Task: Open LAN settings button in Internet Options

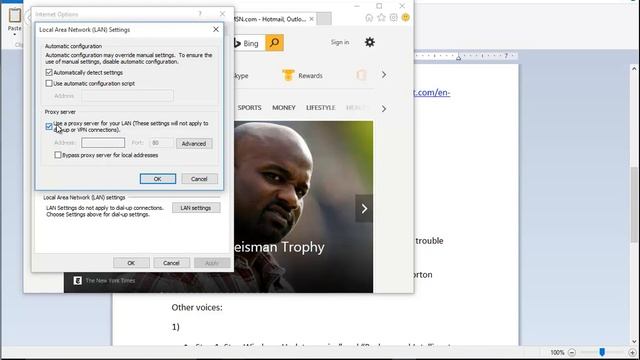Action: click(196, 208)
